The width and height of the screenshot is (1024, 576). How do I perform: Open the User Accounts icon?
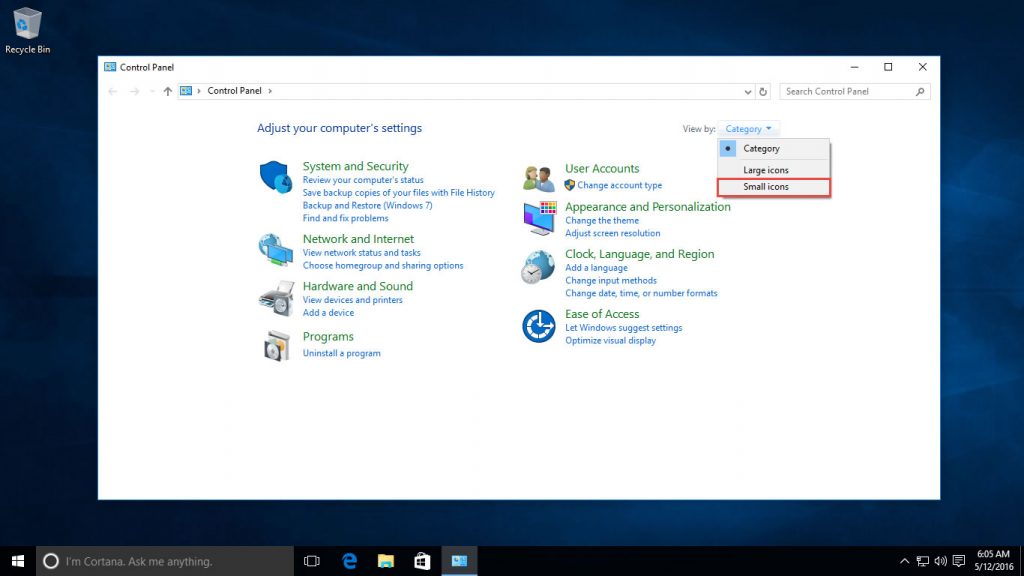[539, 176]
